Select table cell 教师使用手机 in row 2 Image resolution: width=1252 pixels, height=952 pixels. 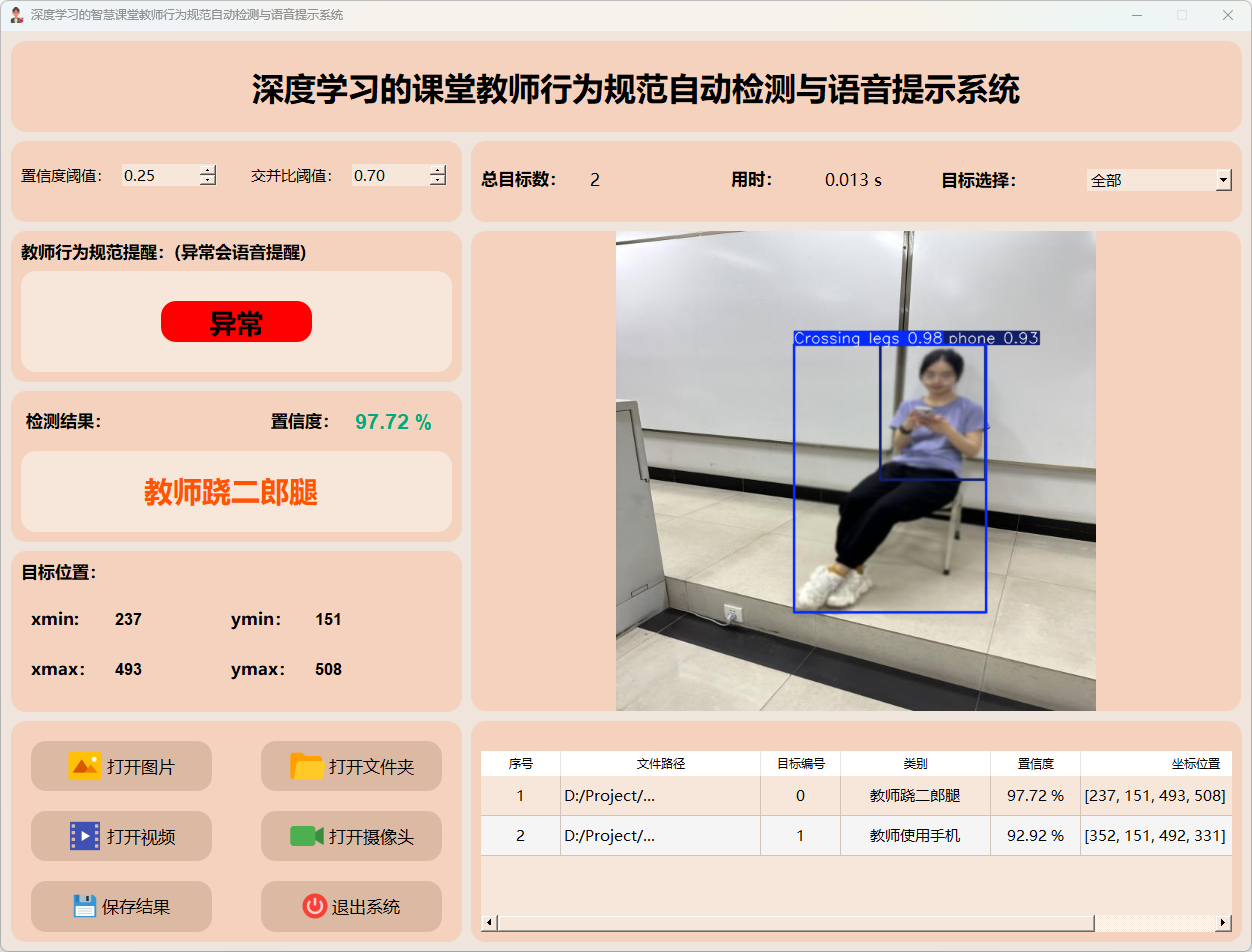click(915, 836)
